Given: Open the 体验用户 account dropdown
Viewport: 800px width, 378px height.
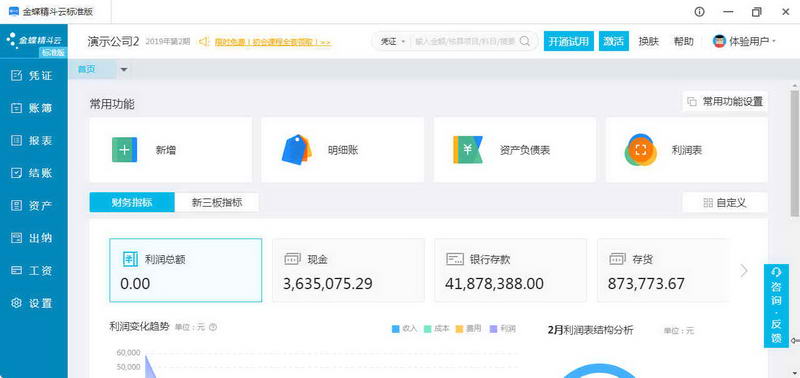Looking at the screenshot, I should point(745,41).
